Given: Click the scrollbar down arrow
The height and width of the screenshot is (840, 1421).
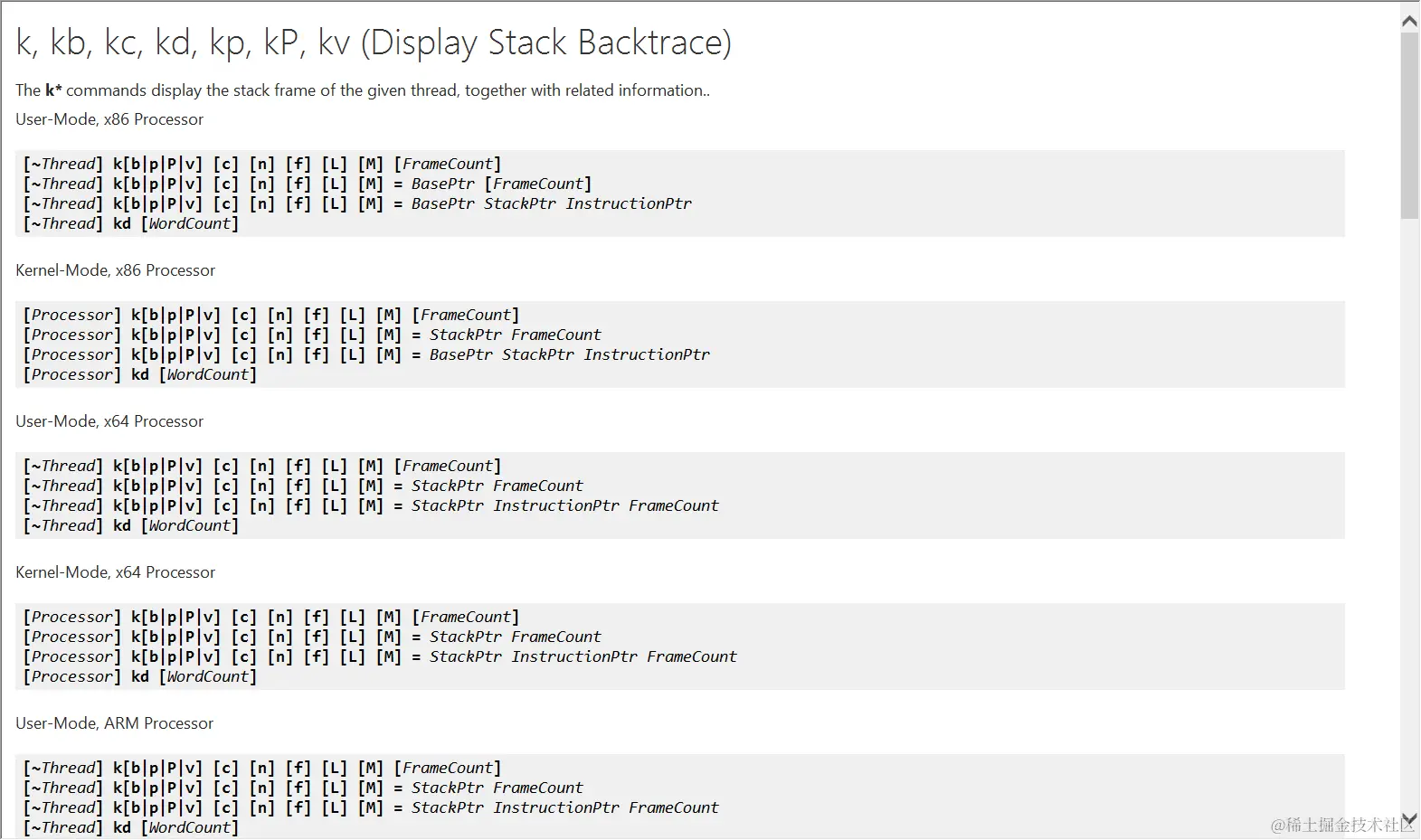Looking at the screenshot, I should (x=1409, y=819).
